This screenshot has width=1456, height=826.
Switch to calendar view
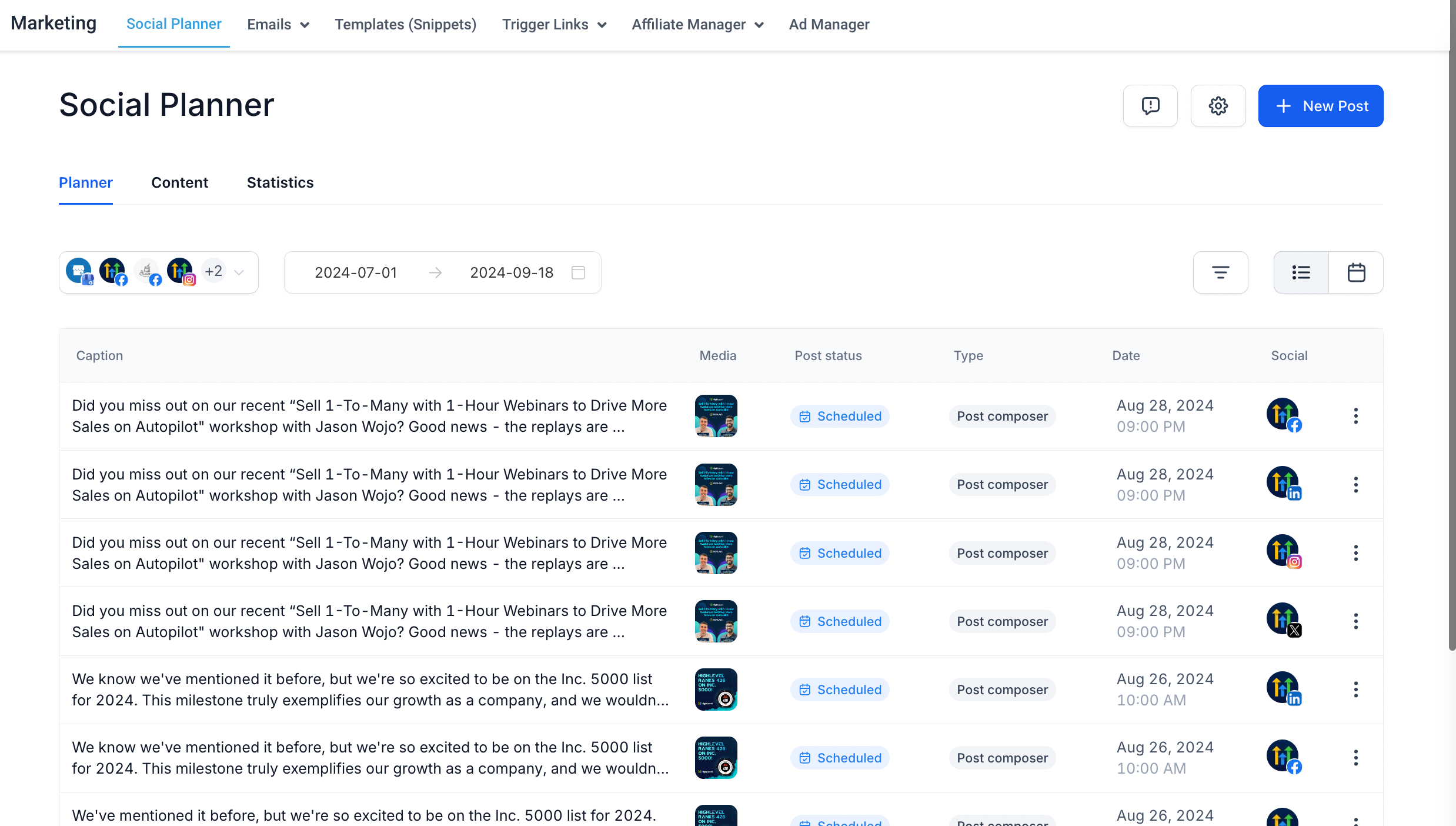(1356, 272)
